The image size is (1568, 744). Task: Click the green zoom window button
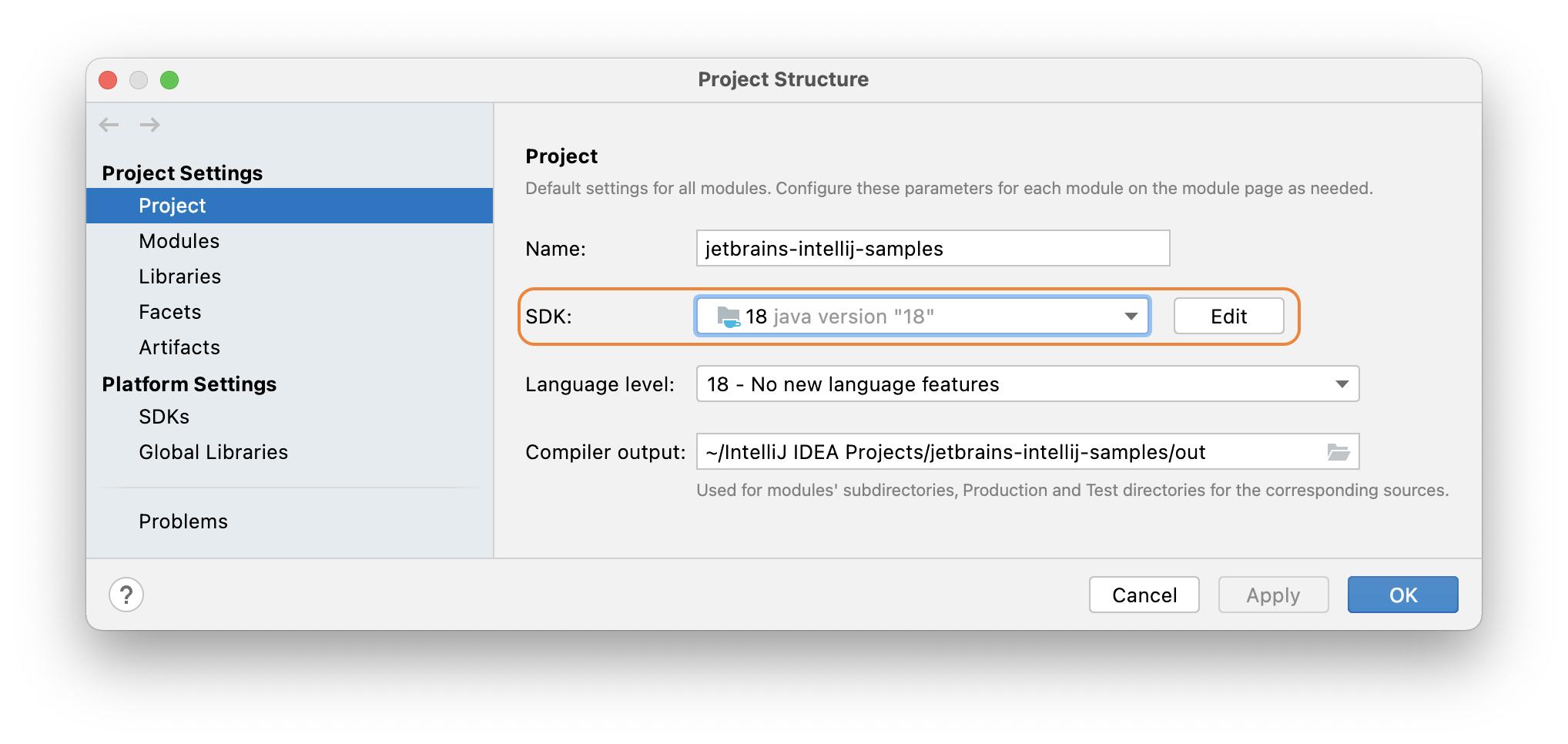coord(169,80)
